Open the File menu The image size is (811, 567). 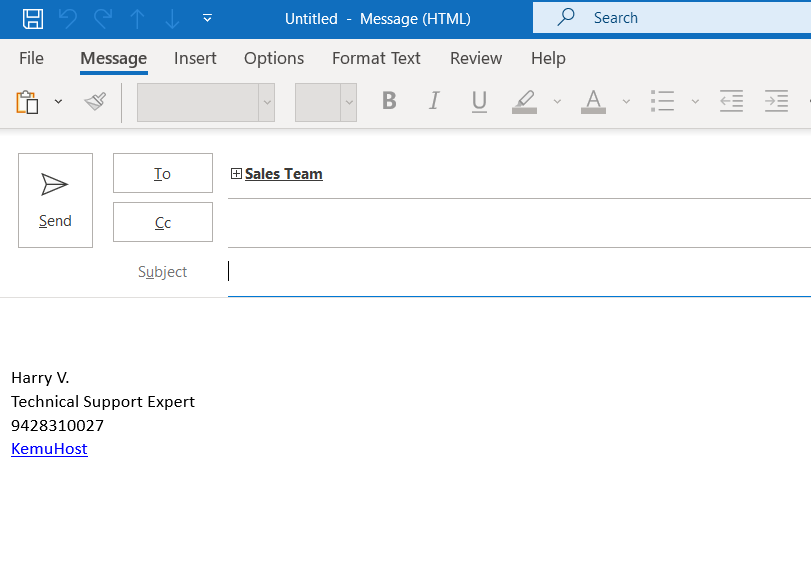click(32, 58)
